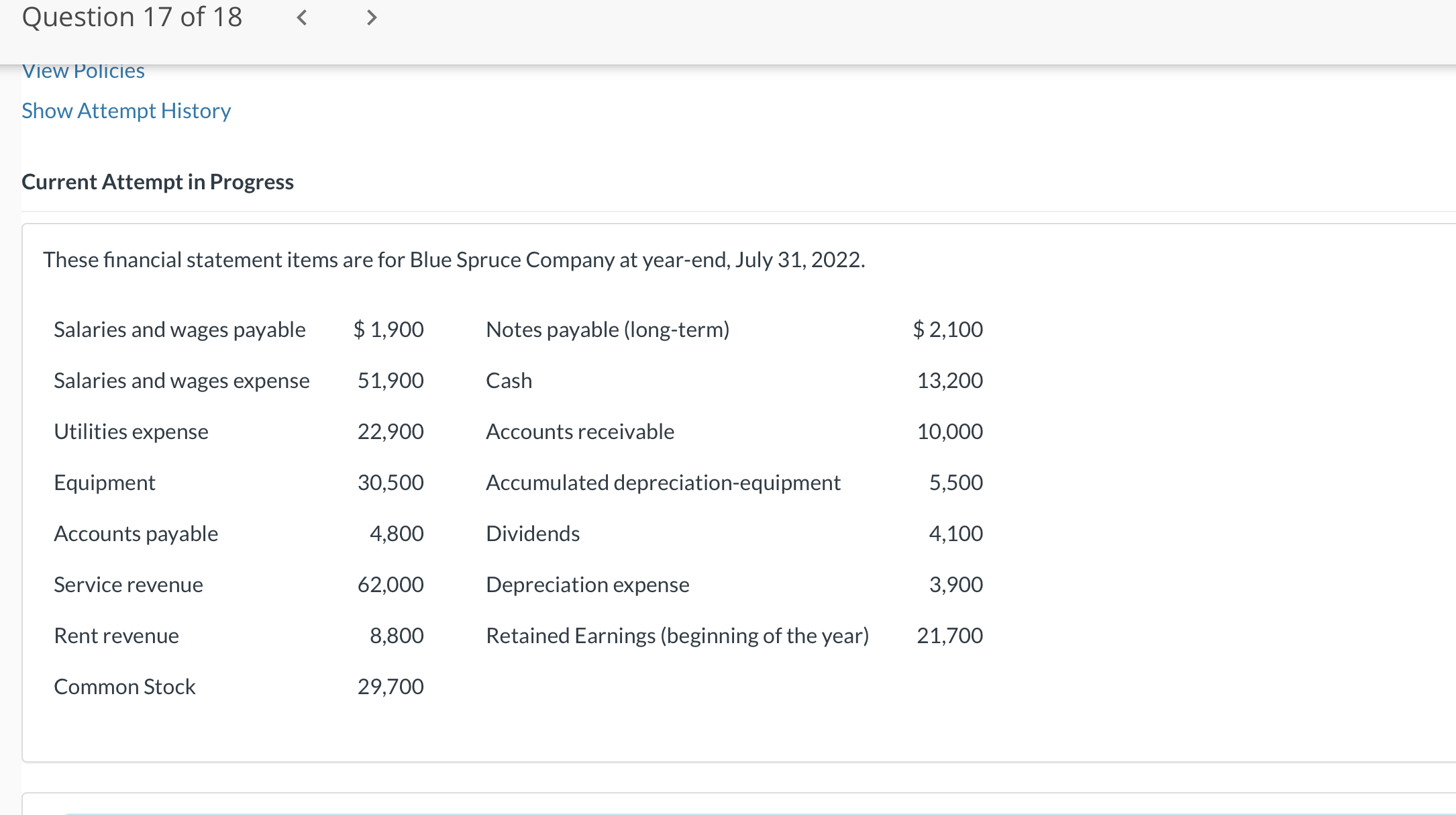Click the Rent revenue label
The height and width of the screenshot is (815, 1456).
point(116,635)
